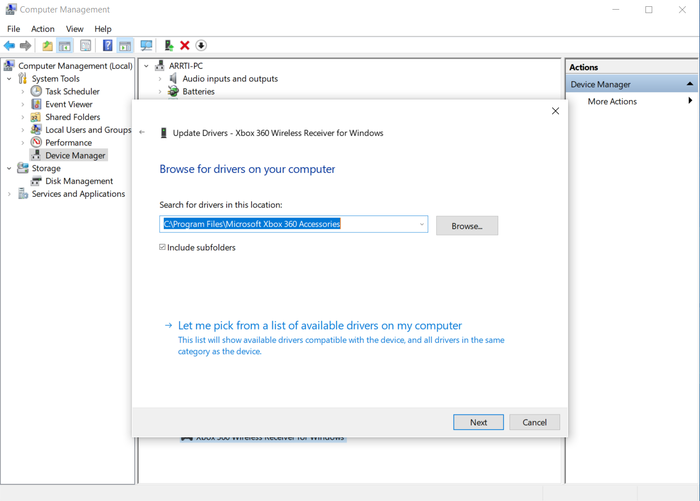Collapse the Storage tree node
Viewport: 700px width, 501px height.
pos(9,168)
